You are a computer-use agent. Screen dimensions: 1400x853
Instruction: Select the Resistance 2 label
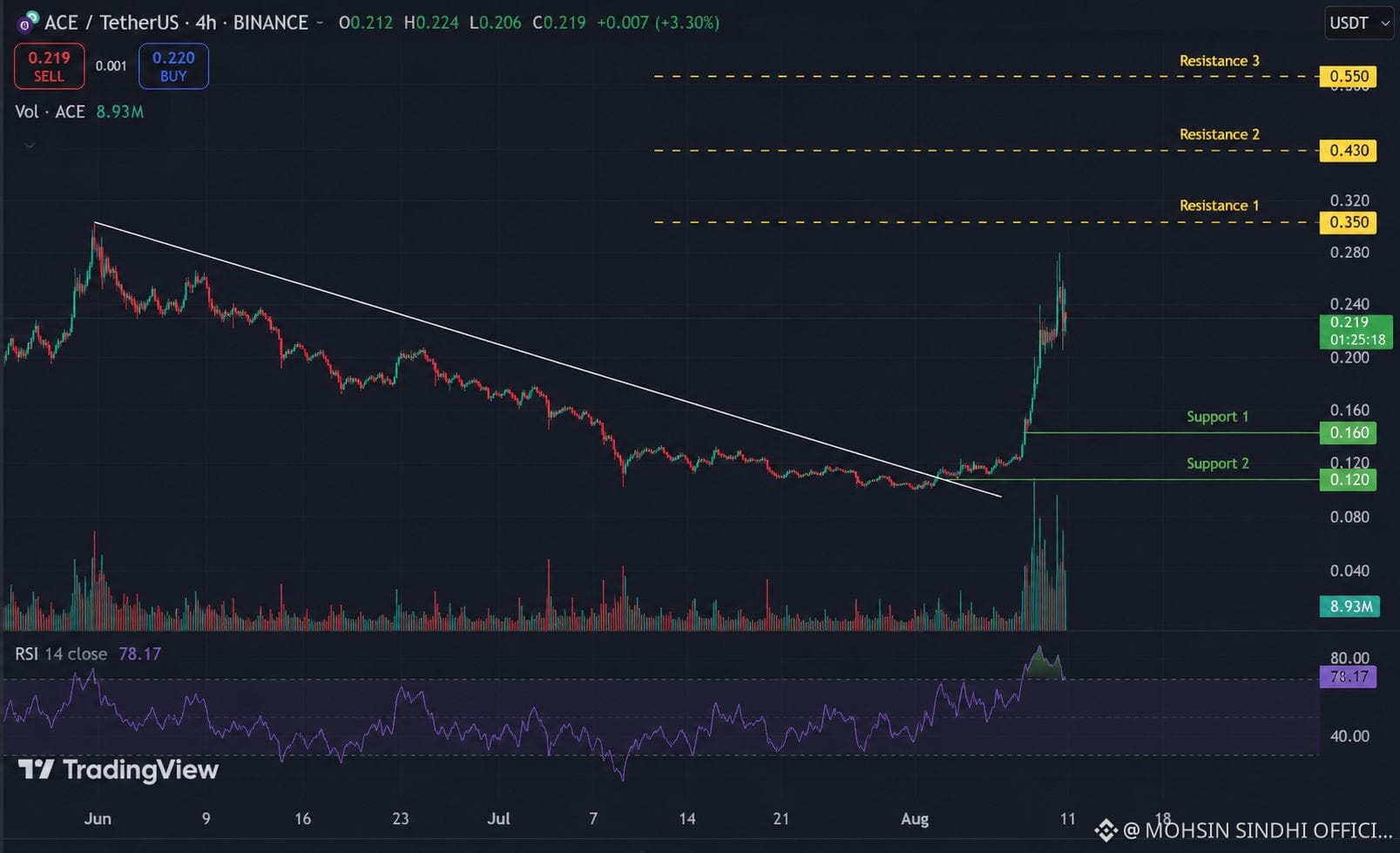click(1219, 134)
